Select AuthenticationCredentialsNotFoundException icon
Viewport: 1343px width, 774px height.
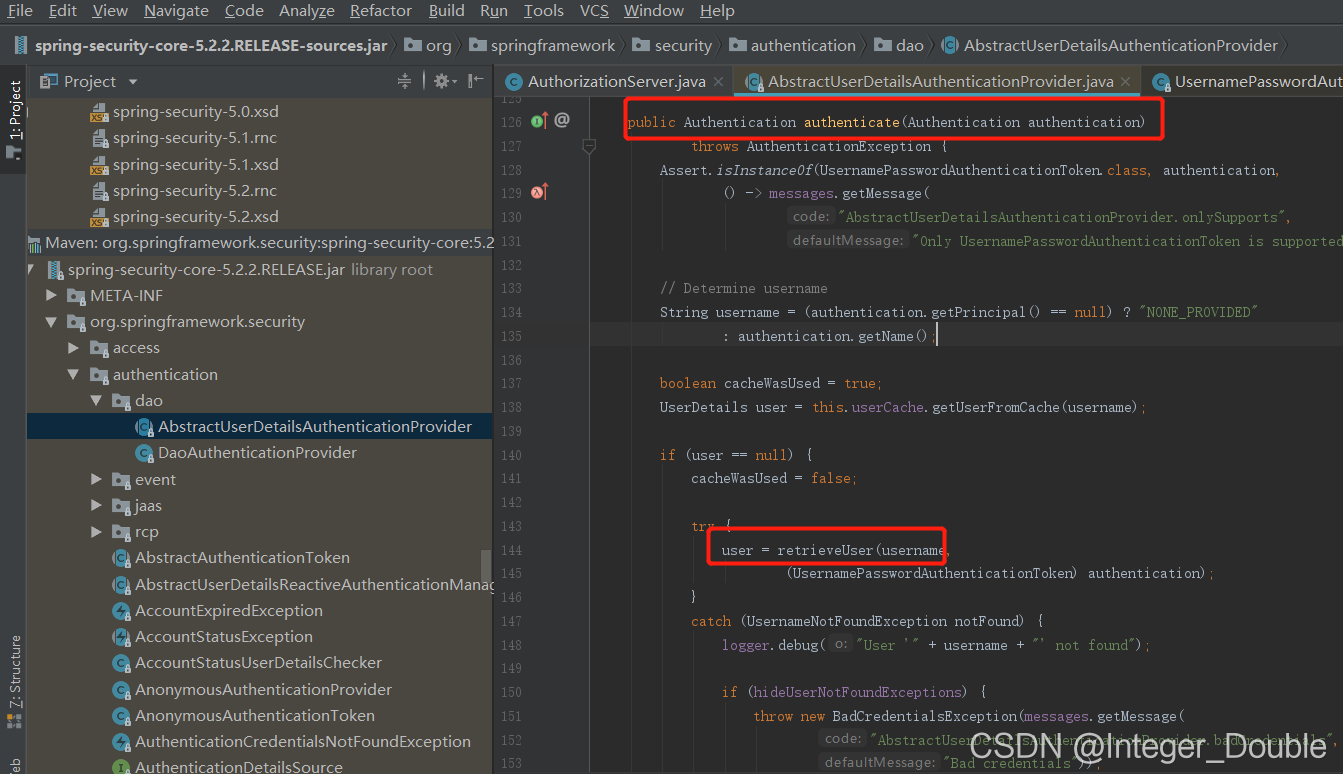121,742
